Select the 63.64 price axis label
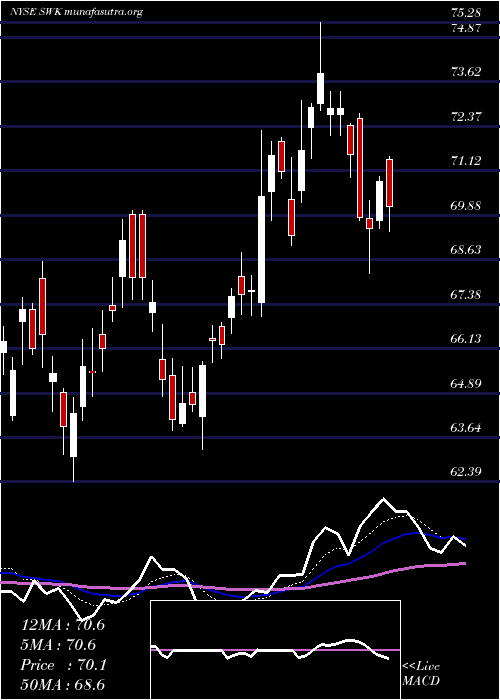 (467, 428)
